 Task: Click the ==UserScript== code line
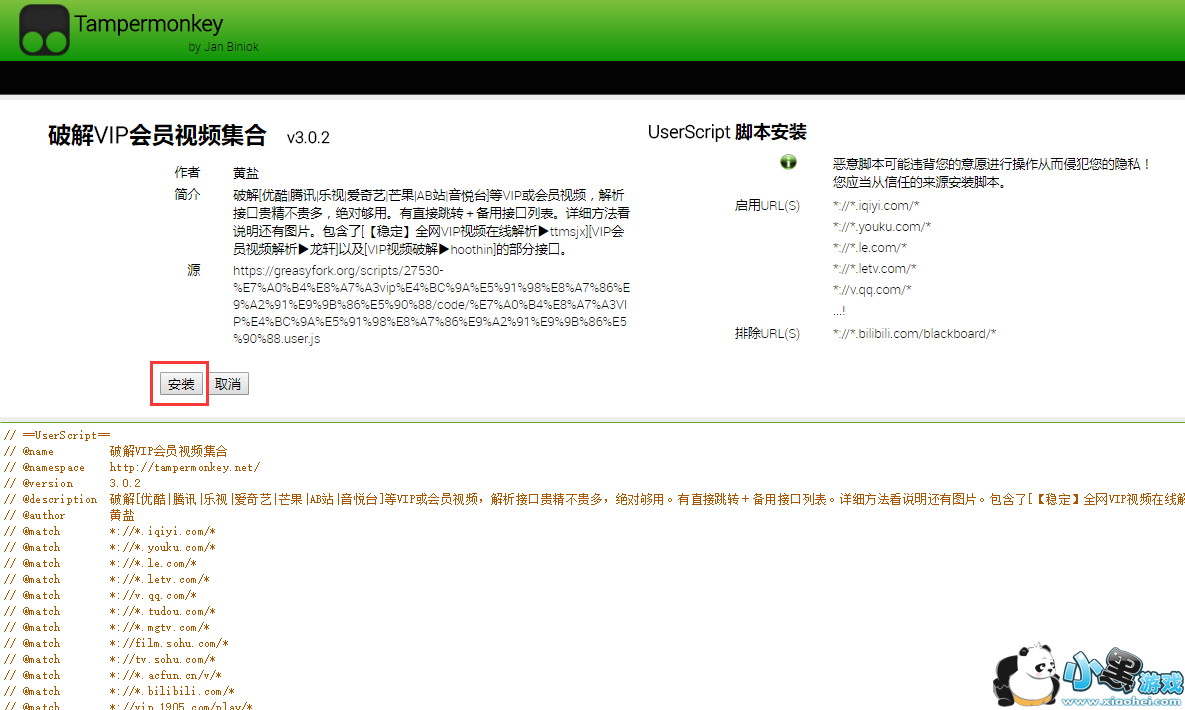(x=57, y=436)
